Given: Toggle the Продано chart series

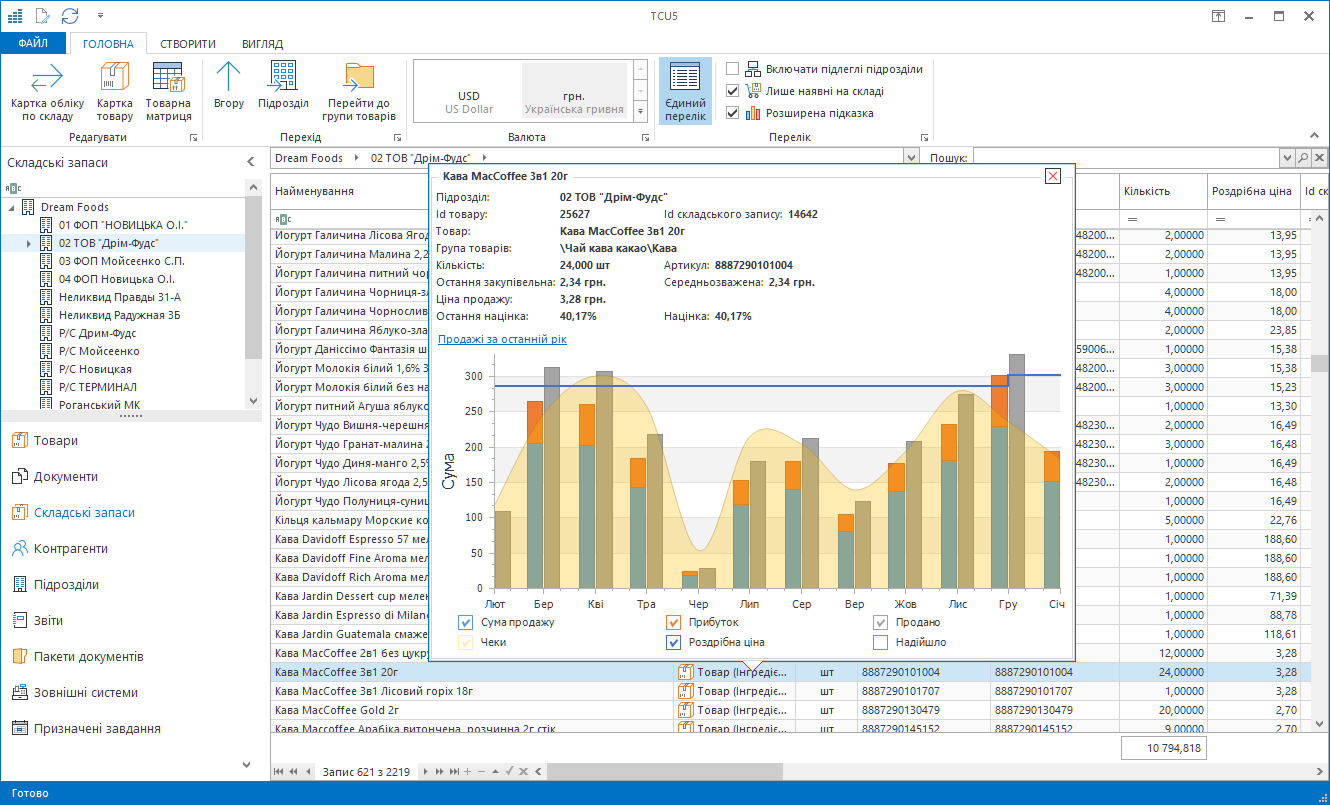Looking at the screenshot, I should point(881,622).
